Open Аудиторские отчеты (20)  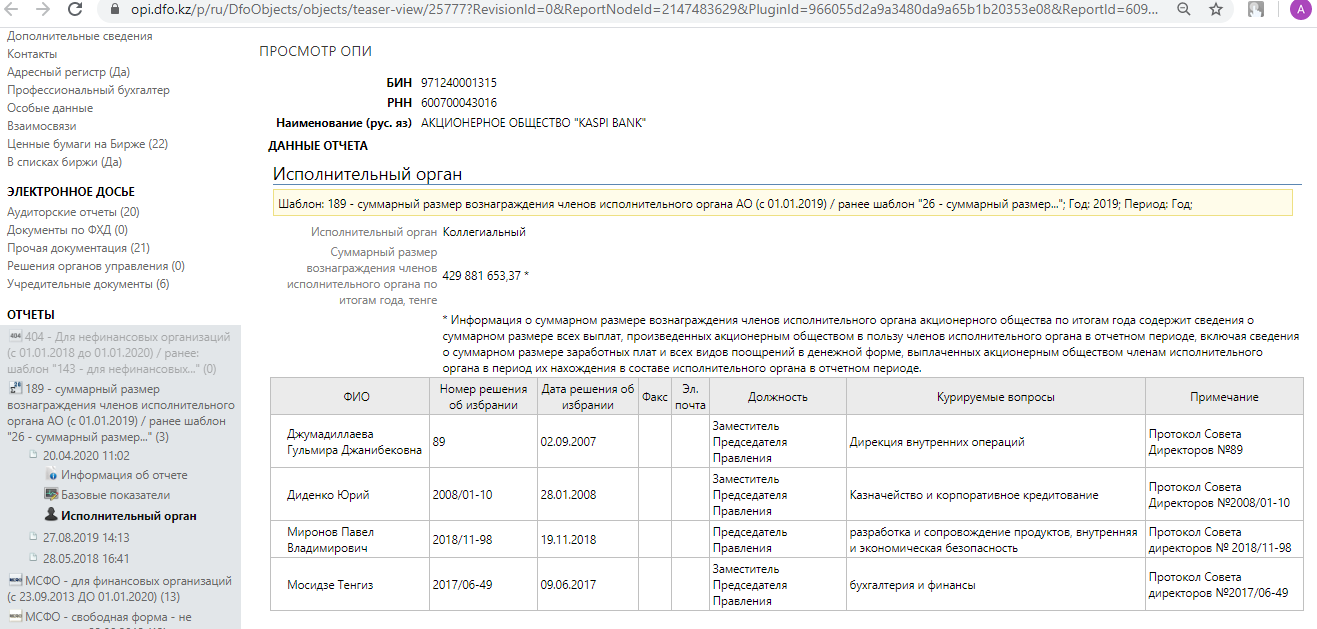73,212
